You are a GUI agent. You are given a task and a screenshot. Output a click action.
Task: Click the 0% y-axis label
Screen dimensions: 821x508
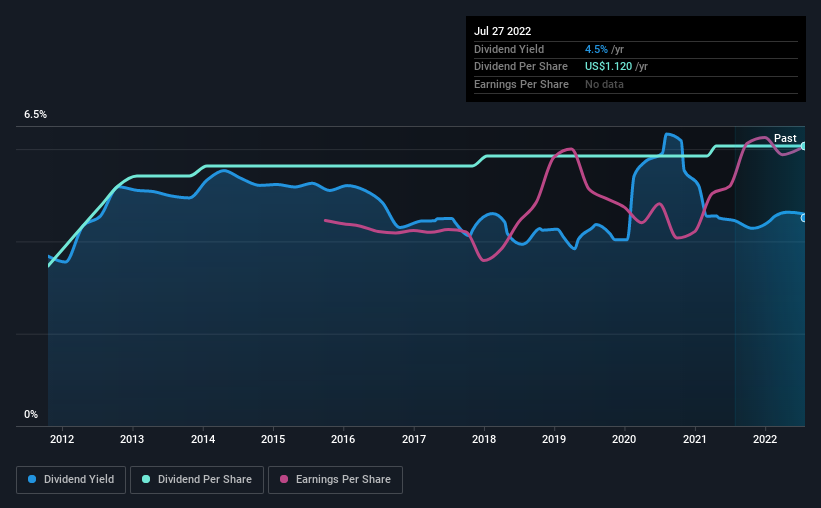[x=31, y=415]
